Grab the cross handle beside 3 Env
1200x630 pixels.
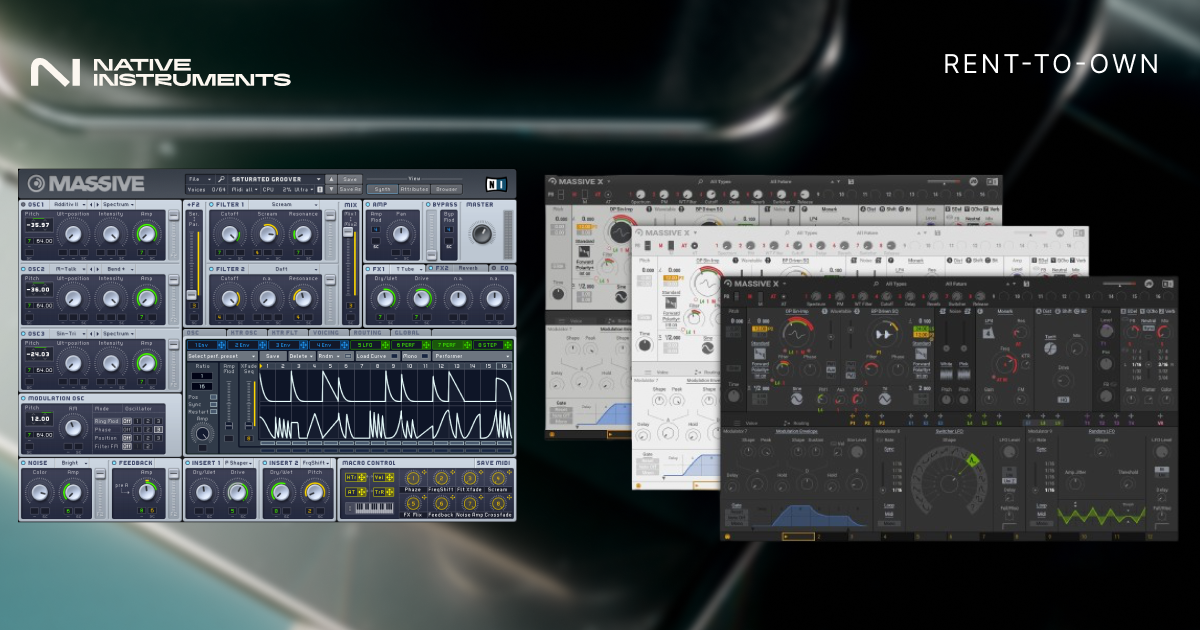(x=303, y=345)
